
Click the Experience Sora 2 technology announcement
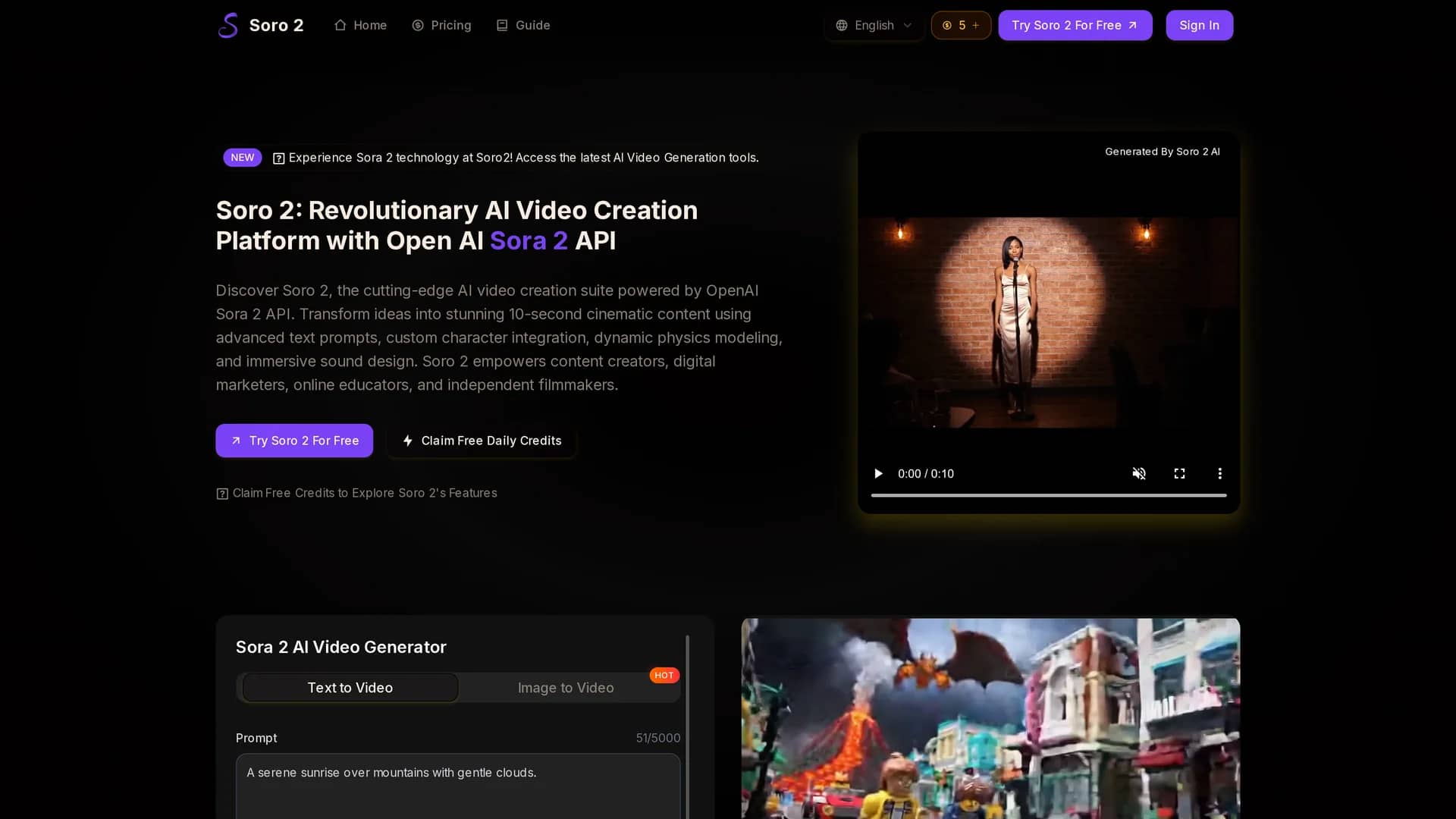(516, 158)
